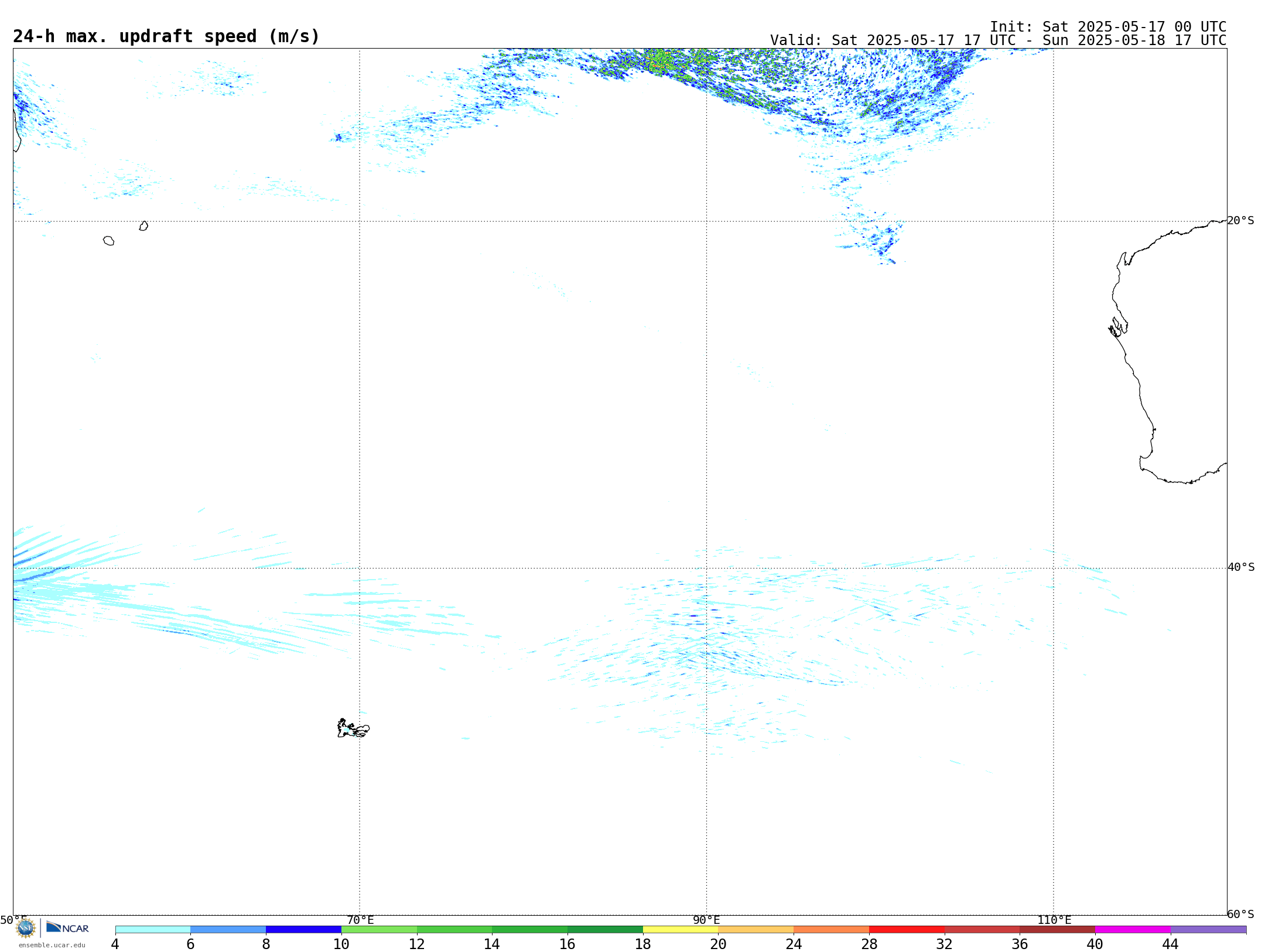Click the colorbar tick label '32'

(x=945, y=944)
